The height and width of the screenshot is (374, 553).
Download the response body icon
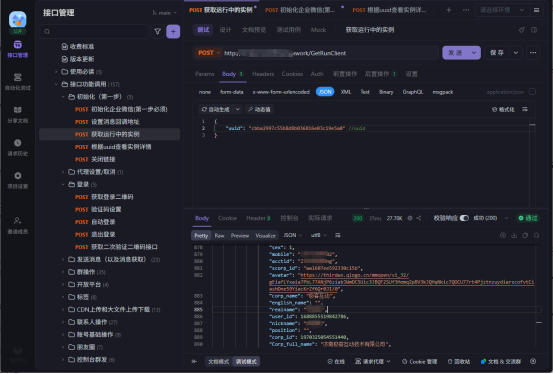pyautogui.click(x=514, y=235)
